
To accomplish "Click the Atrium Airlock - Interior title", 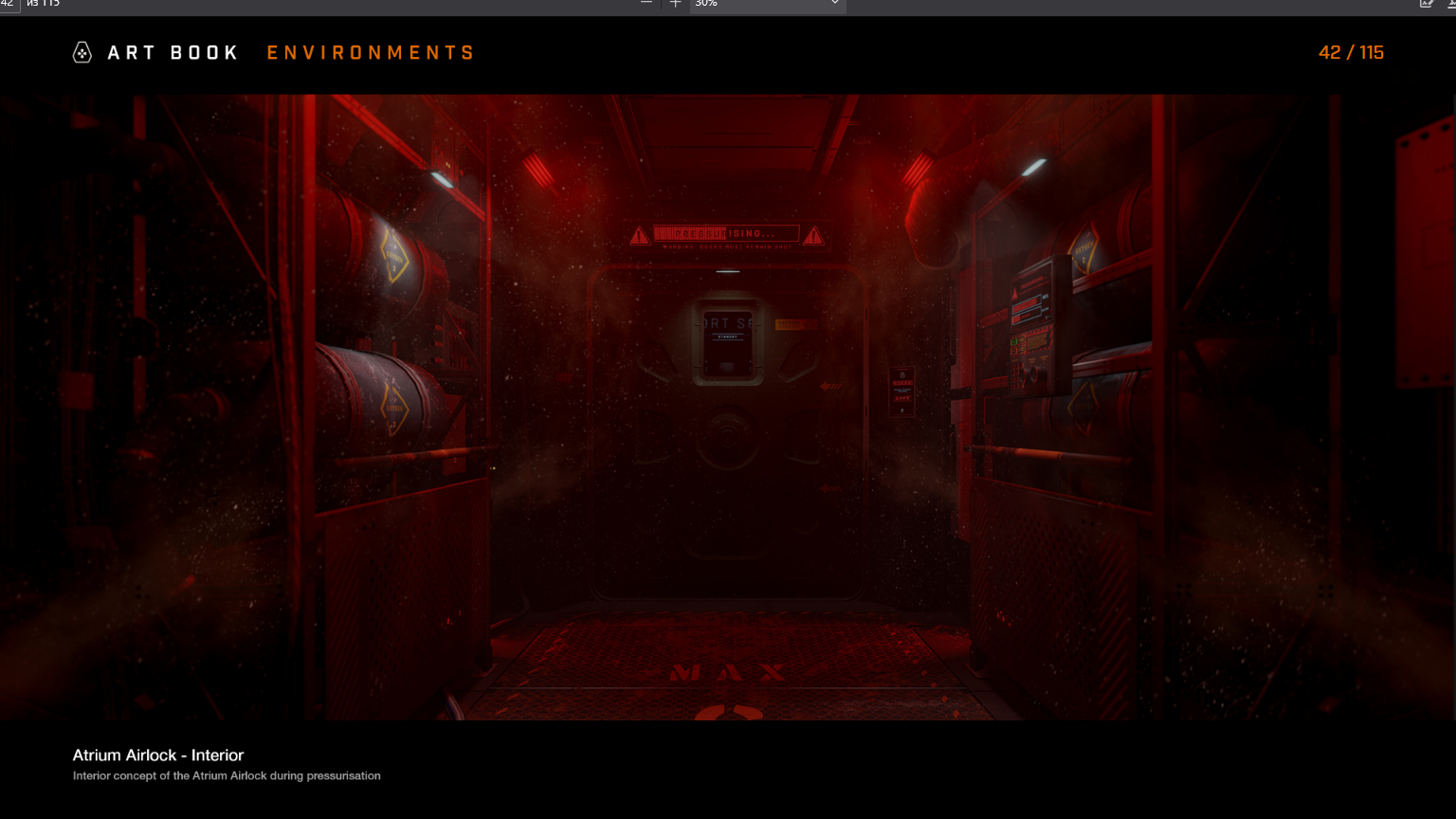I will (x=158, y=755).
